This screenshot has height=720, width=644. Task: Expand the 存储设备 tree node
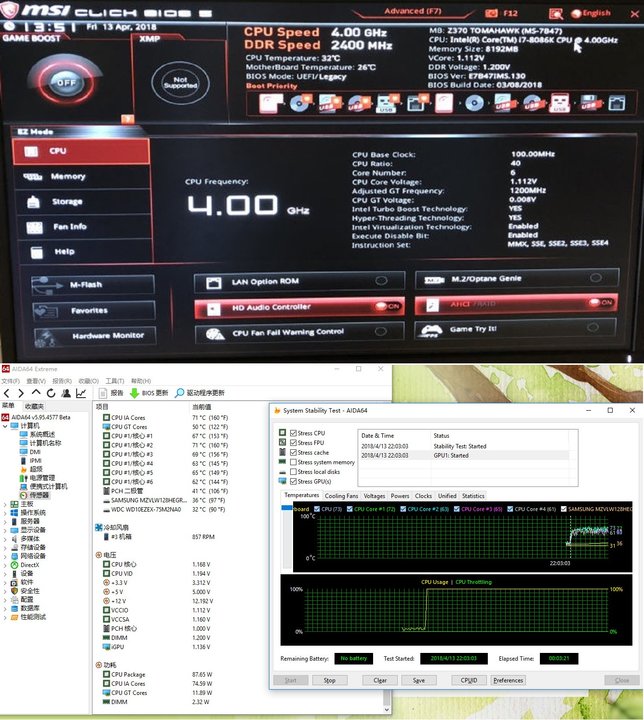[5, 548]
